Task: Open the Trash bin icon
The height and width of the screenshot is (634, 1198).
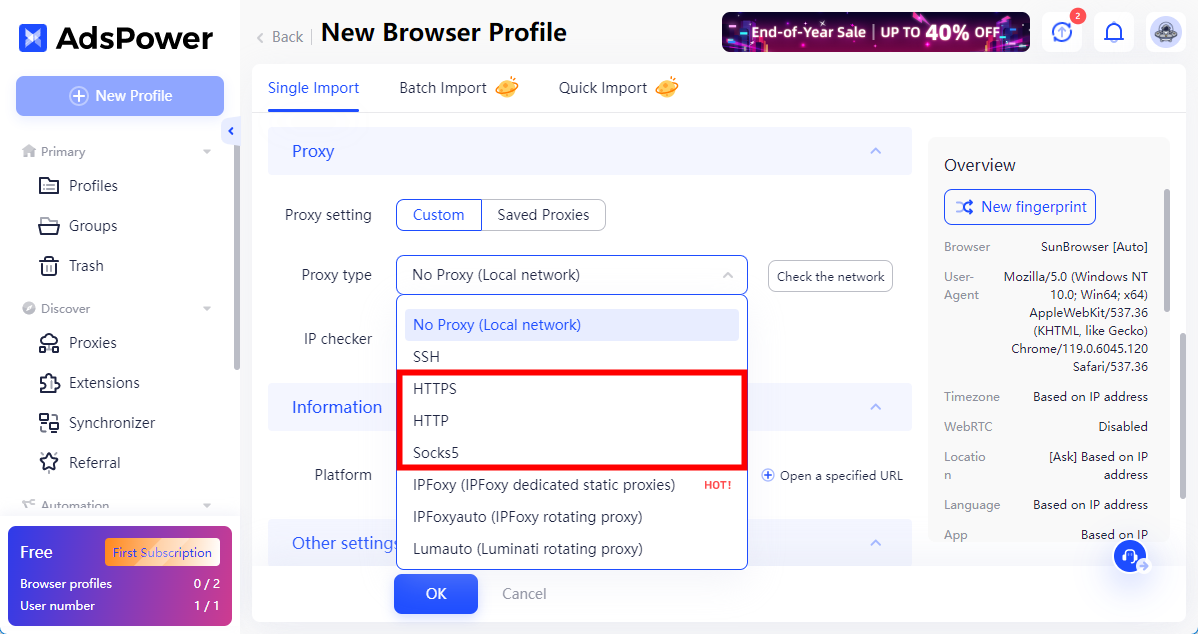Action: pos(49,266)
